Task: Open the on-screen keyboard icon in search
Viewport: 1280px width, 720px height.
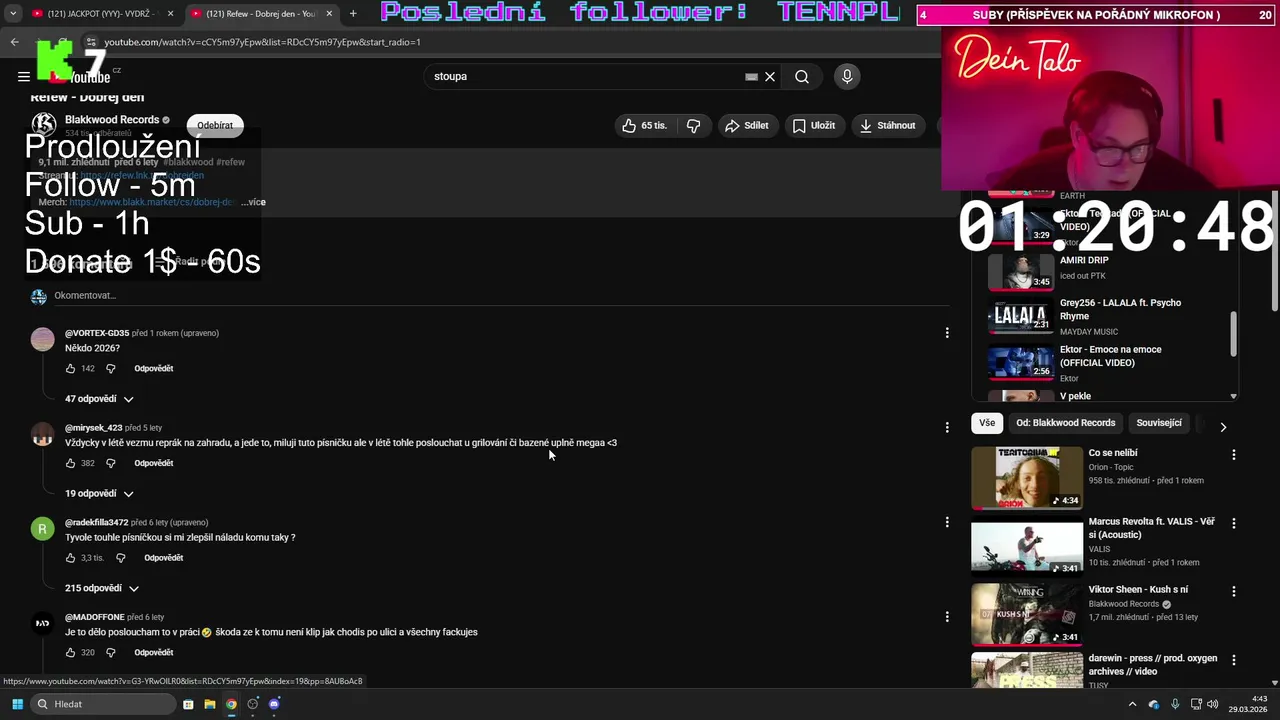Action: [751, 76]
